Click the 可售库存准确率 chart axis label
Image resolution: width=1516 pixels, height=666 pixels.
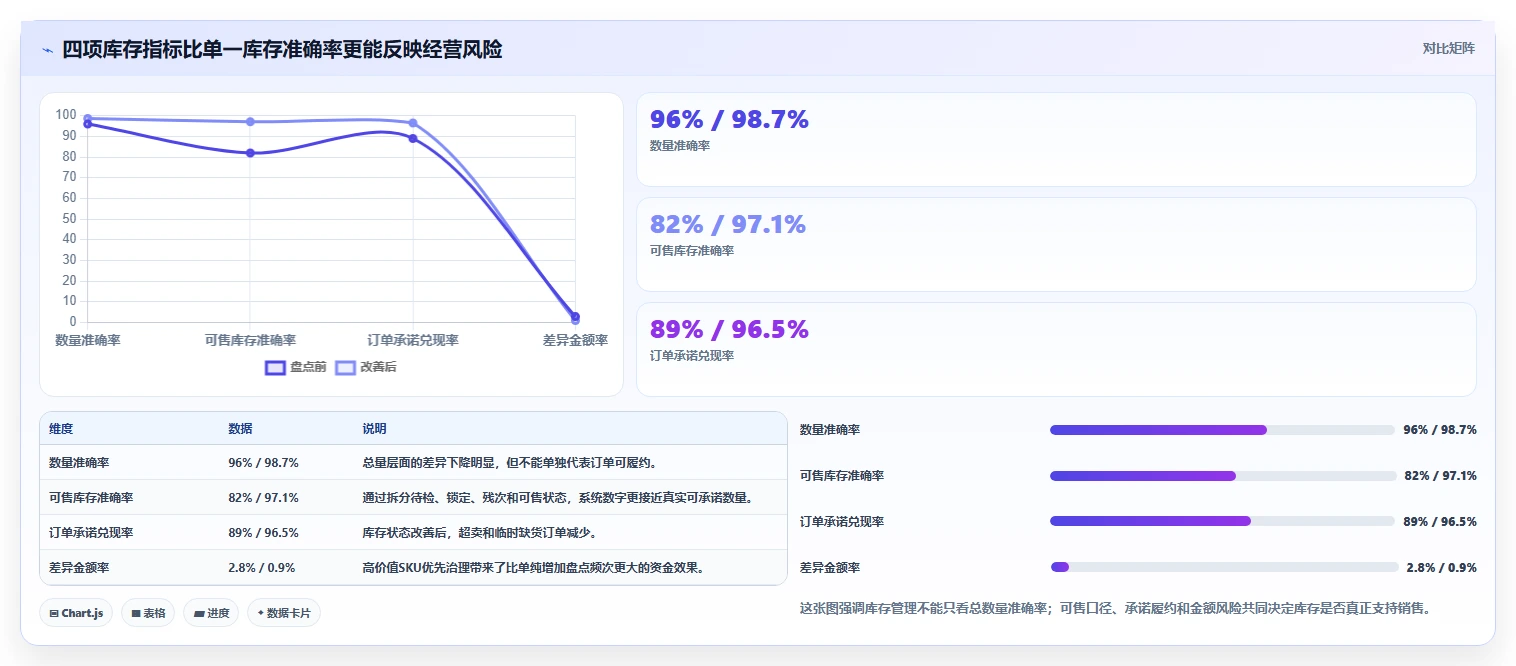(250, 341)
